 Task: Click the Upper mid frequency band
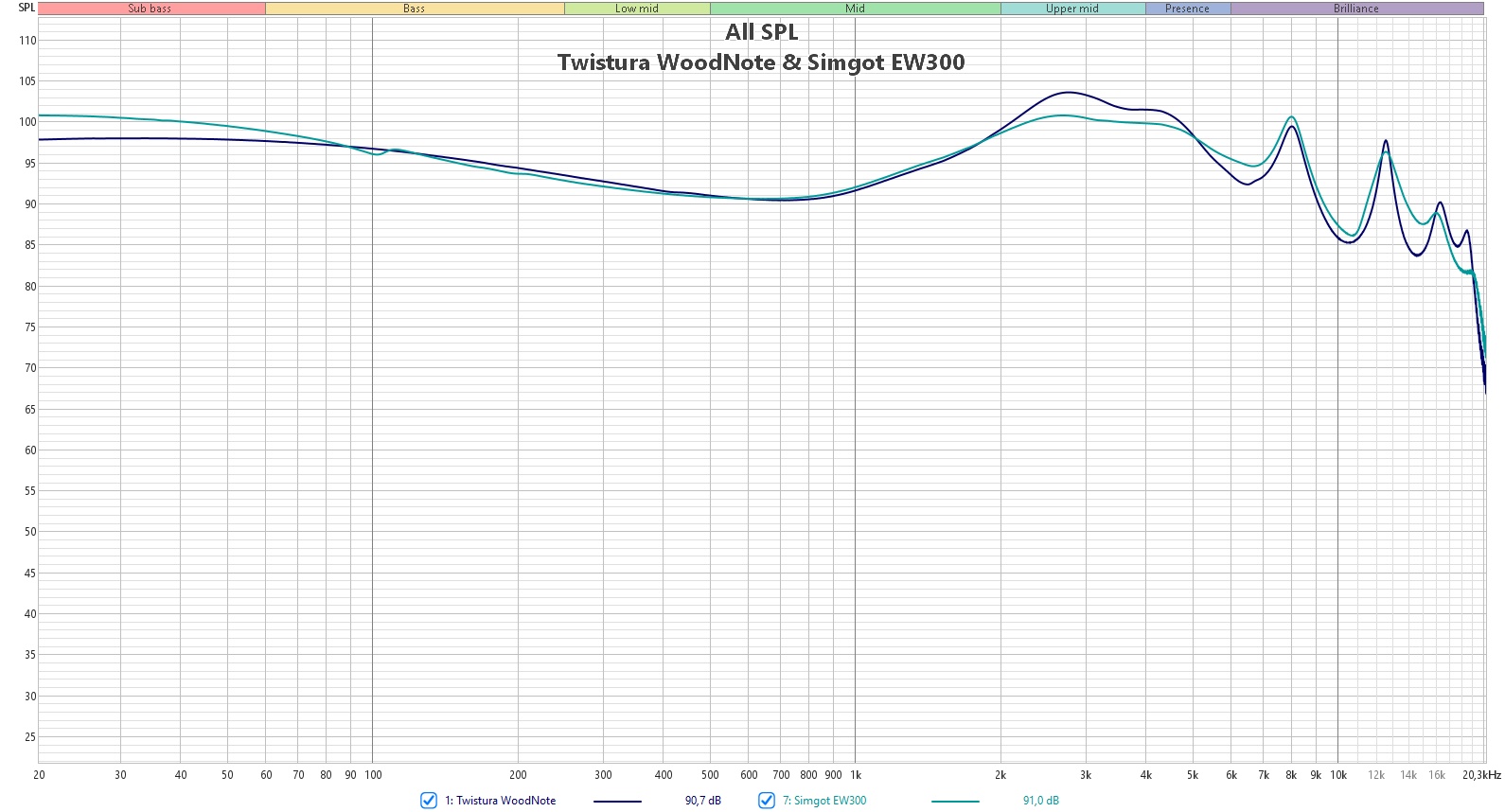[1072, 9]
